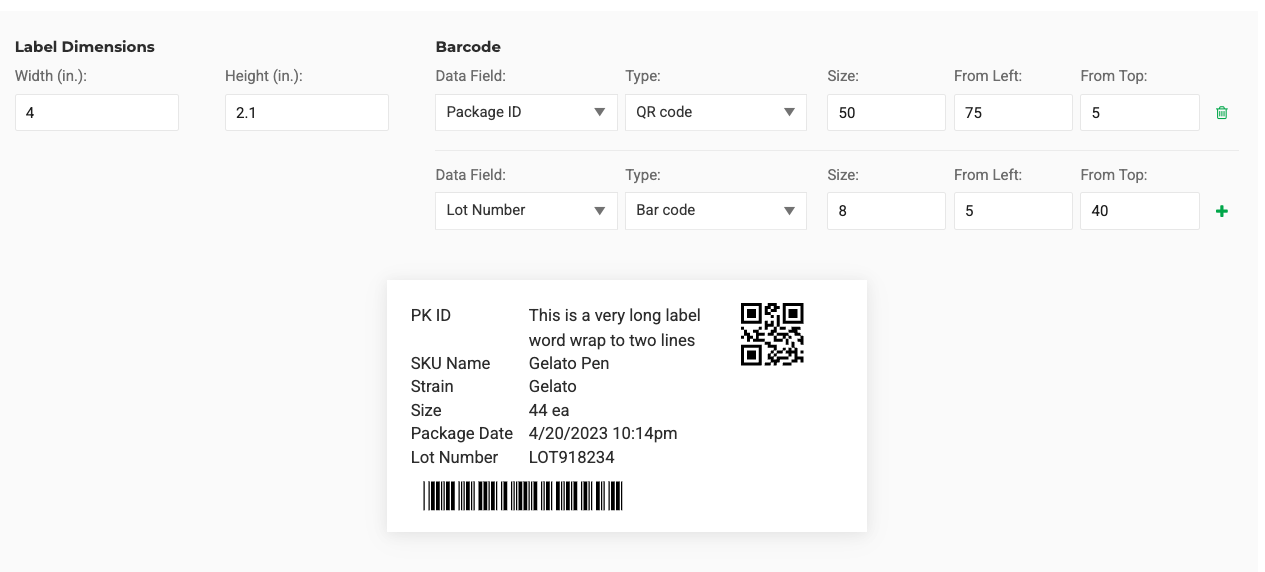This screenshot has height=572, width=1265.
Task: Open the Lot Number data field dropdown
Action: (526, 210)
